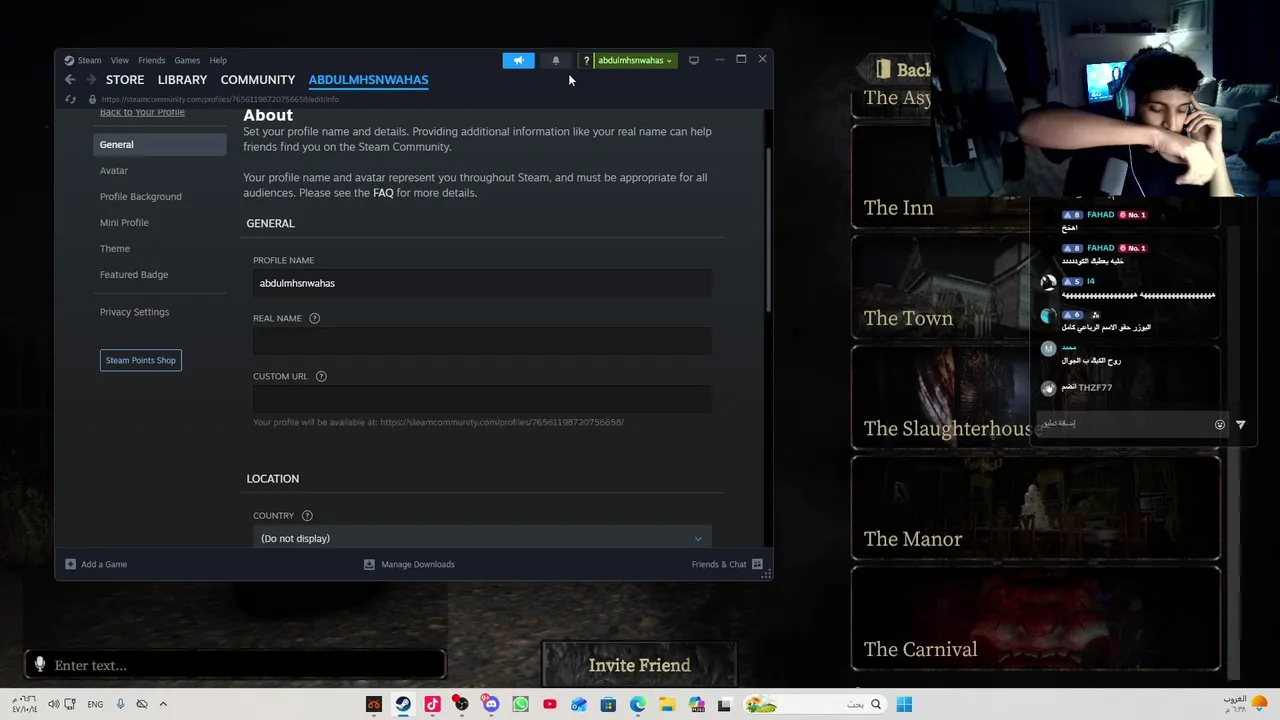
Task: Select General in profile sidebar
Action: point(160,144)
